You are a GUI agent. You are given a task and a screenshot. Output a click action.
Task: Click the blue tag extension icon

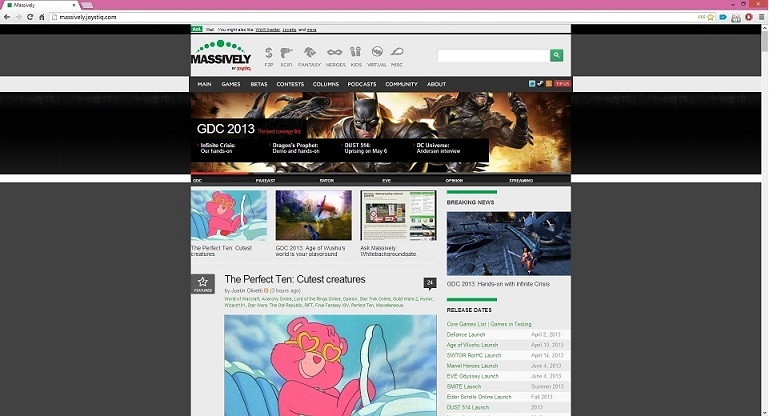(x=723, y=17)
